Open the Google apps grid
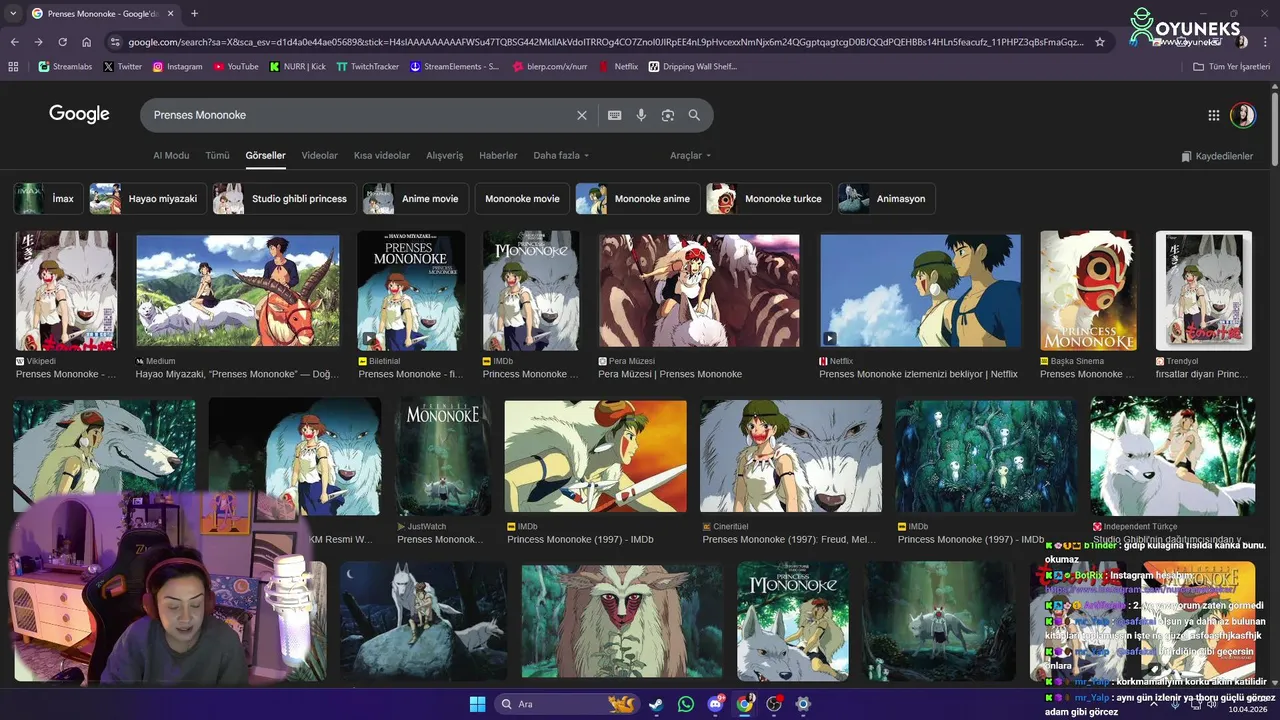 coord(1214,115)
